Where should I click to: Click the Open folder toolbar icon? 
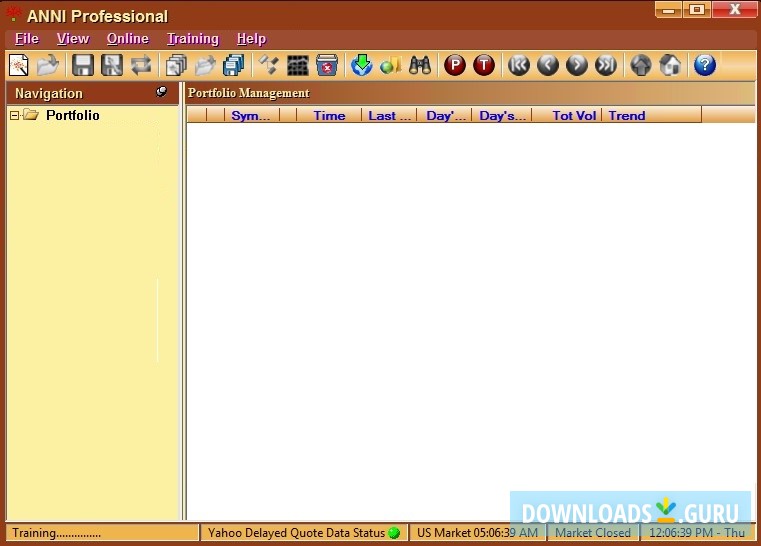(x=48, y=66)
